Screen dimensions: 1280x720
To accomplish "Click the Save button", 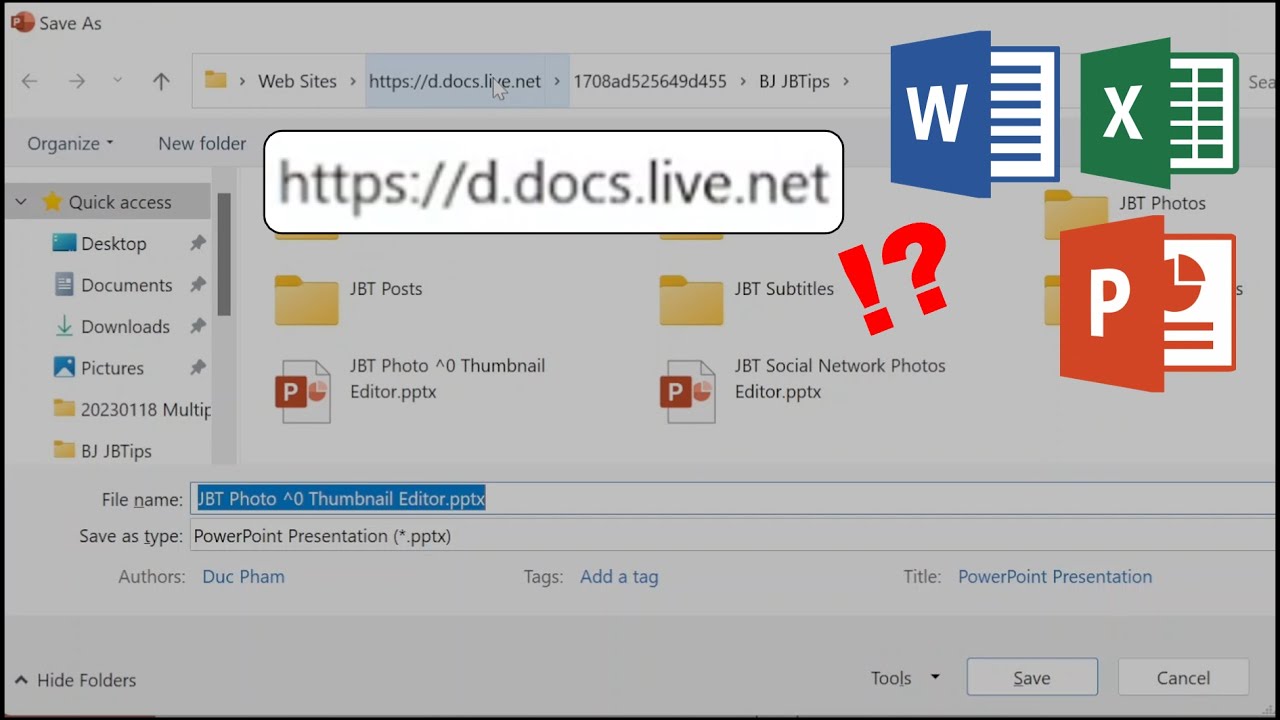I will tap(1032, 678).
